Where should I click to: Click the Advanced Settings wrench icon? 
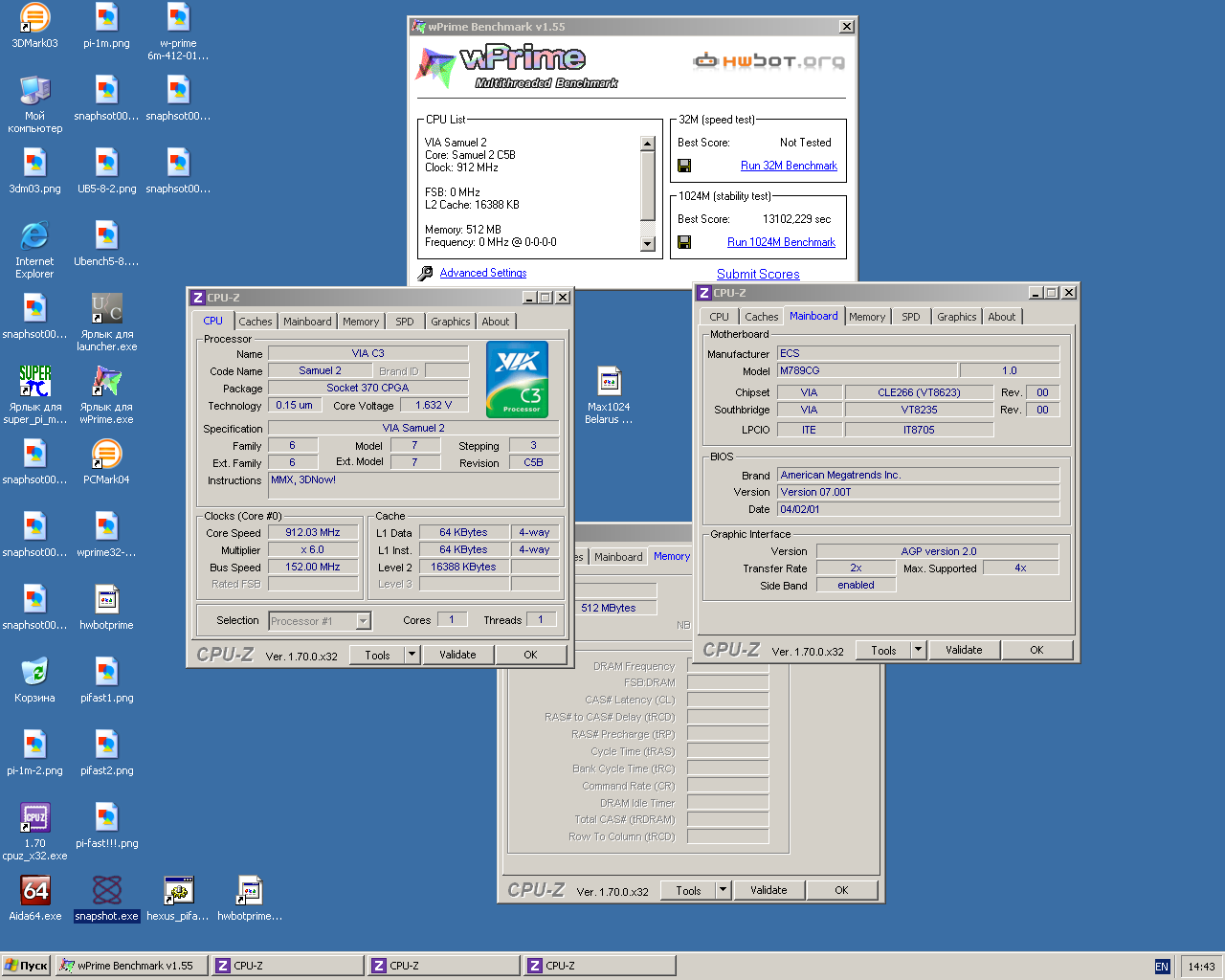(x=425, y=274)
